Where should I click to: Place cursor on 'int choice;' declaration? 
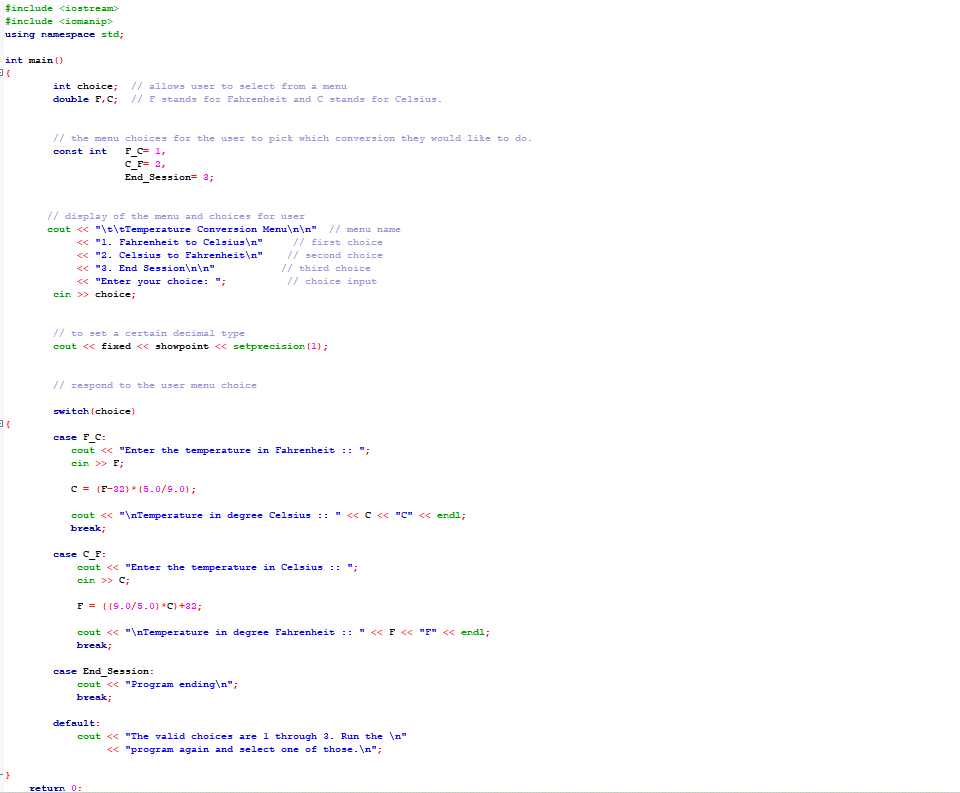[85, 86]
